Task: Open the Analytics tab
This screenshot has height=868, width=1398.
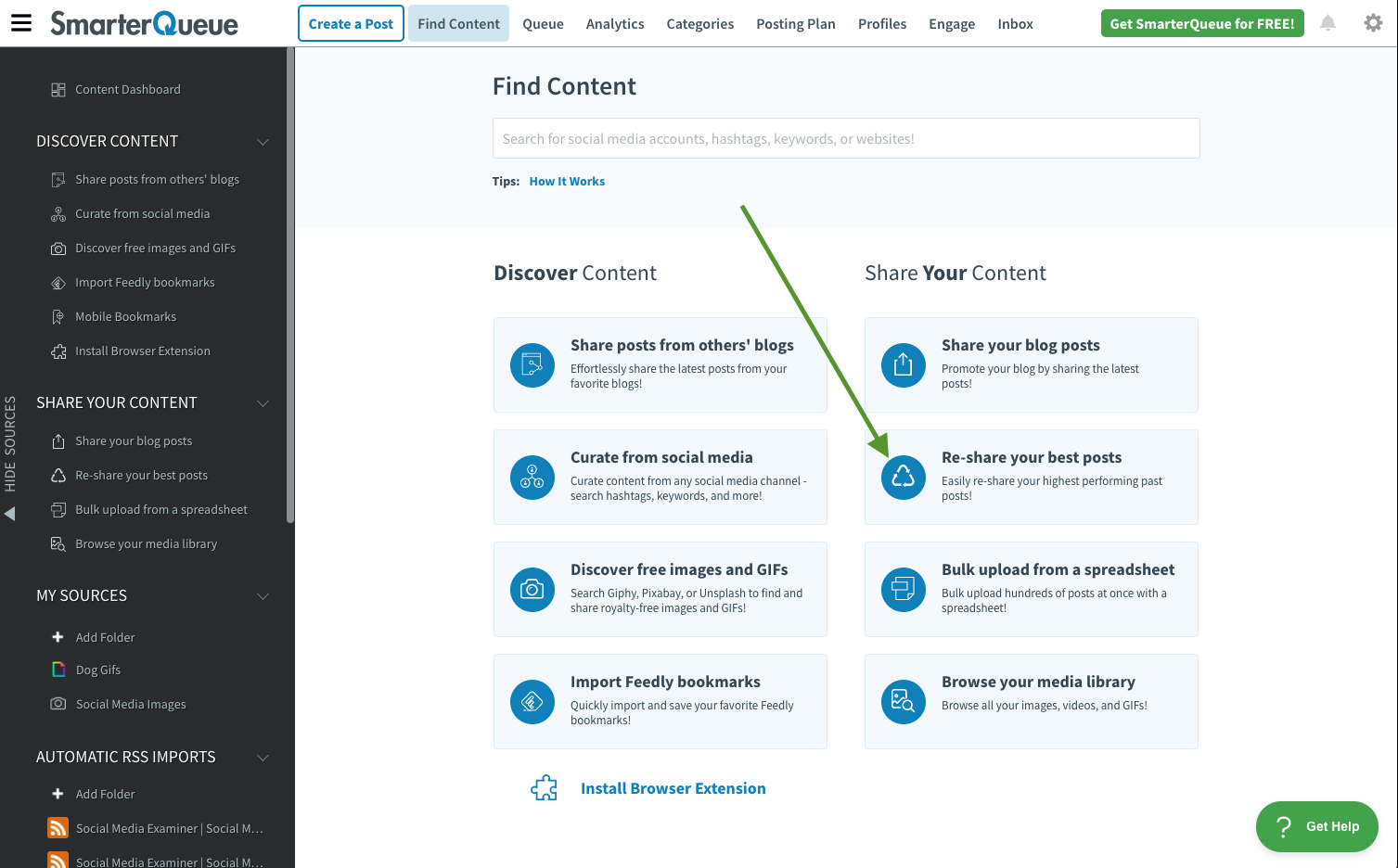Action: coord(615,24)
